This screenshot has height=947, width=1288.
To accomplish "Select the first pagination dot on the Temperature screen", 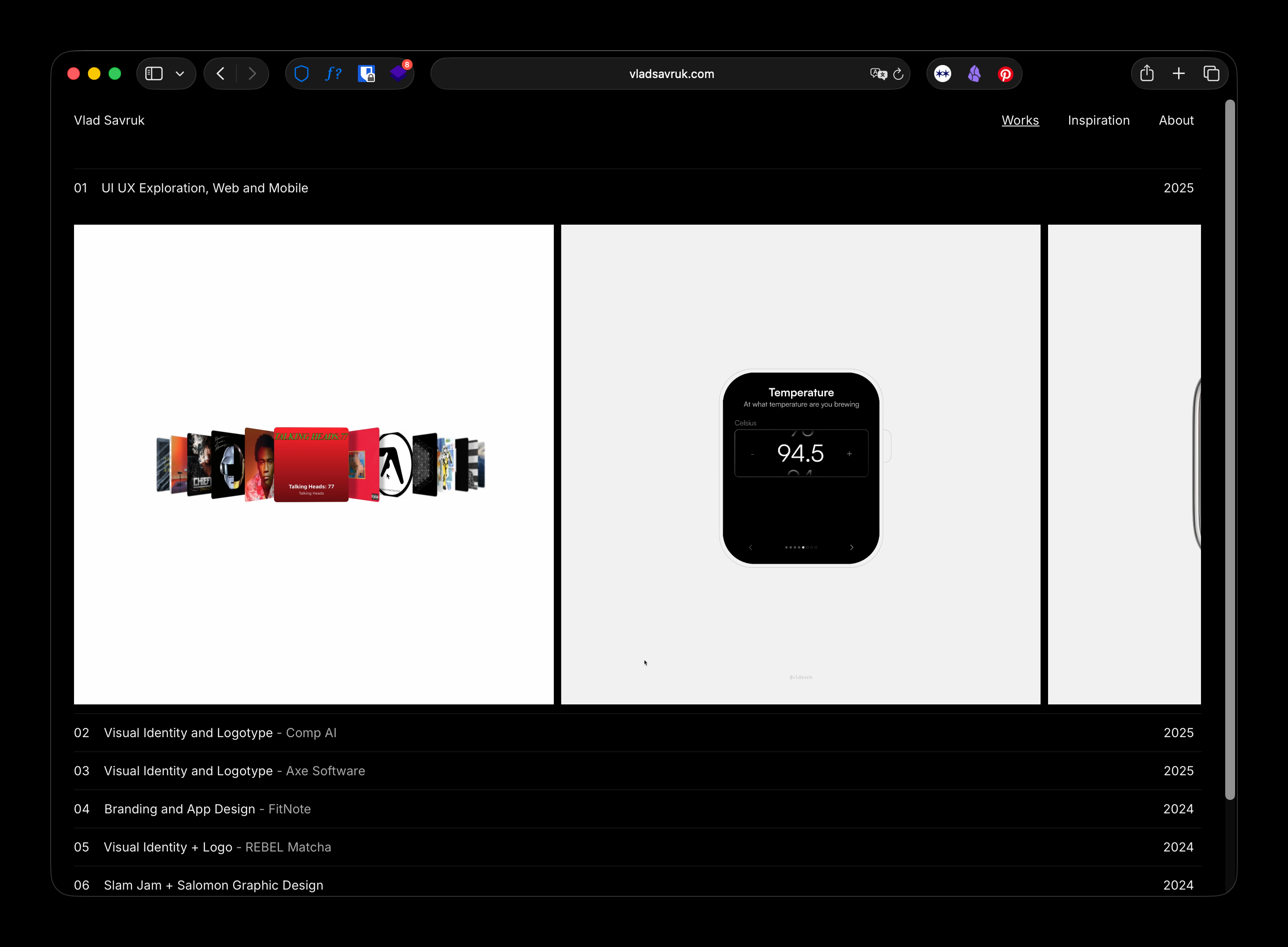I will coord(787,547).
